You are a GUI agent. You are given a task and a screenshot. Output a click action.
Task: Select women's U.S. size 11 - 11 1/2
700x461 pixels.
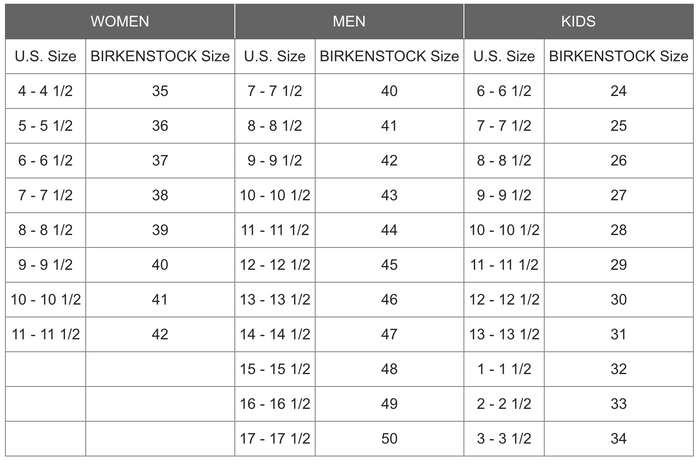point(46,334)
